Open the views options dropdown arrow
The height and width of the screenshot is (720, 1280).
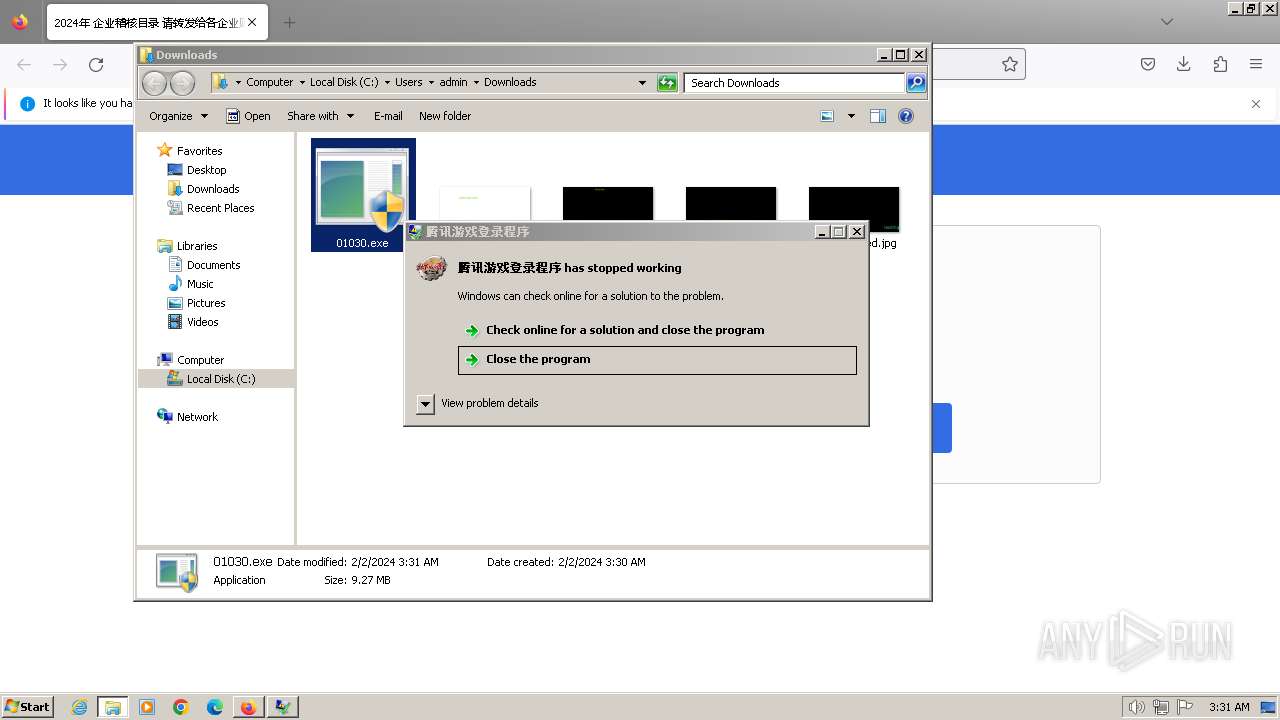point(851,116)
